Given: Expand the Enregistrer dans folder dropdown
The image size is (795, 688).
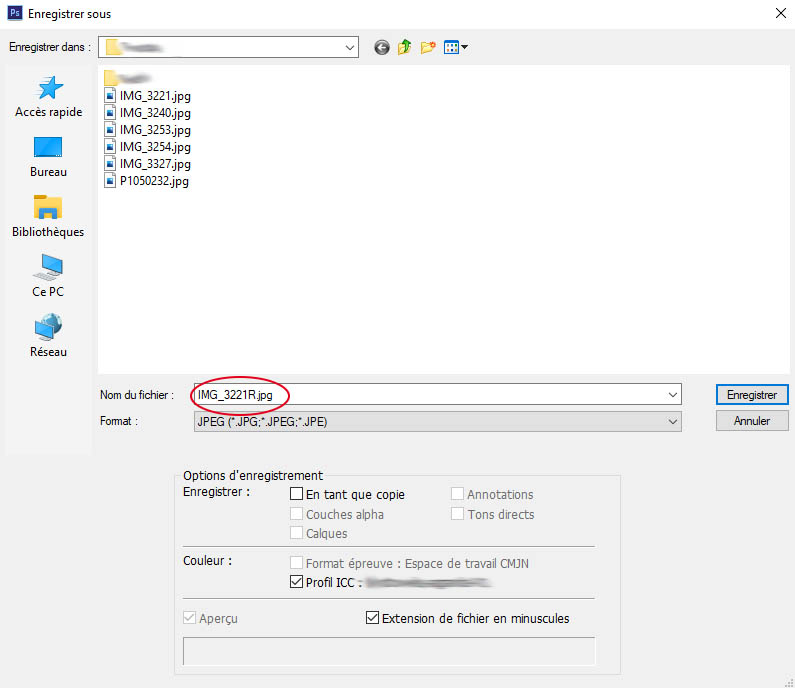Looking at the screenshot, I should pos(349,47).
